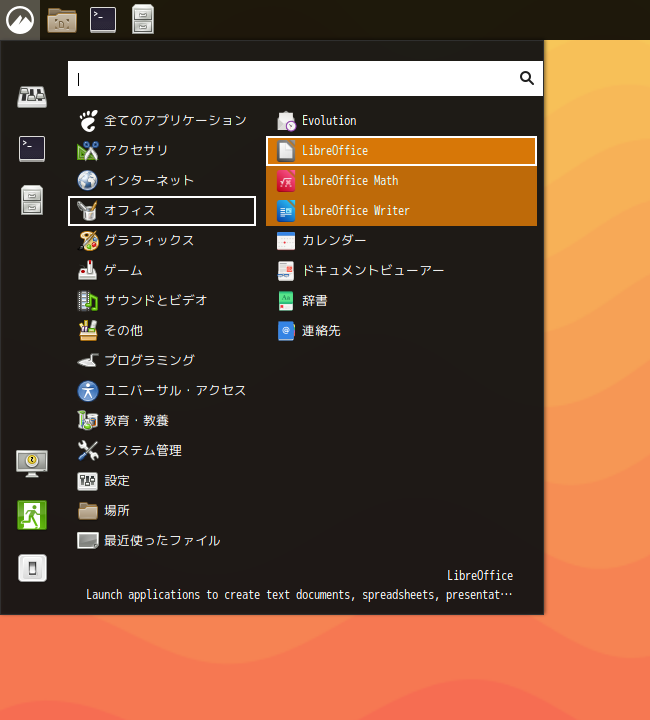650x720 pixels.
Task: Open the 場所 places category
Action: 162,511
